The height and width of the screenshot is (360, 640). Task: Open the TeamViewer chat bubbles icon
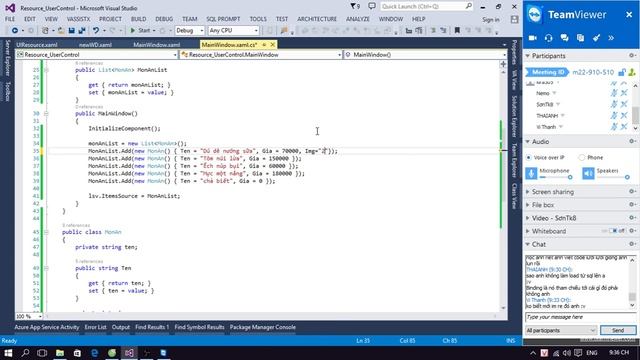click(x=564, y=38)
